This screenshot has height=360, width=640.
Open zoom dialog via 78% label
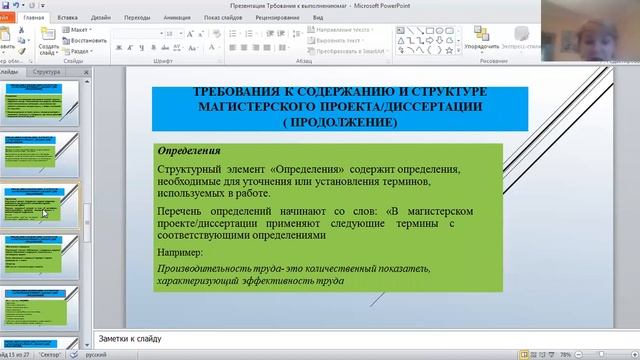tap(565, 355)
